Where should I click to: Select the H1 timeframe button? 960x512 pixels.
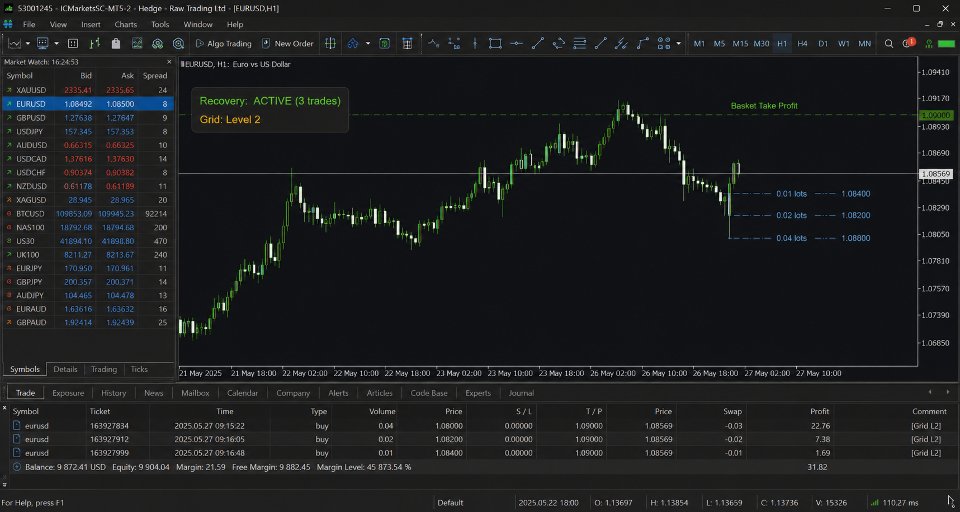coord(782,43)
